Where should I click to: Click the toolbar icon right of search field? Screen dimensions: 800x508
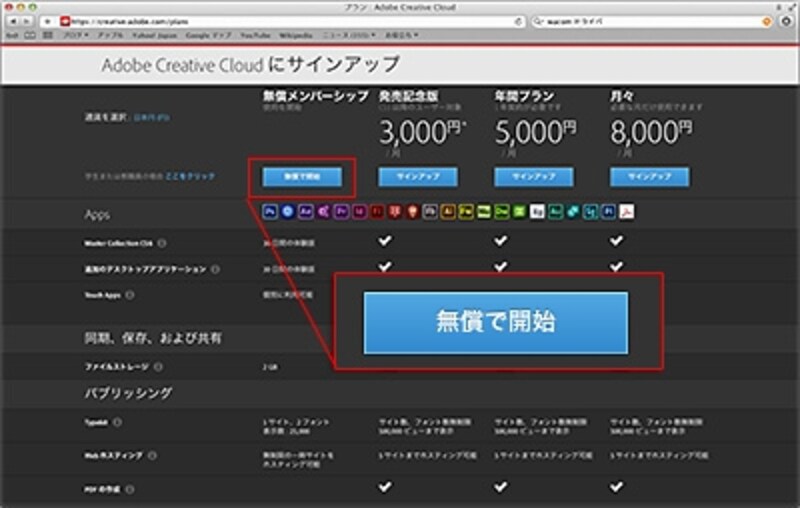[786, 21]
